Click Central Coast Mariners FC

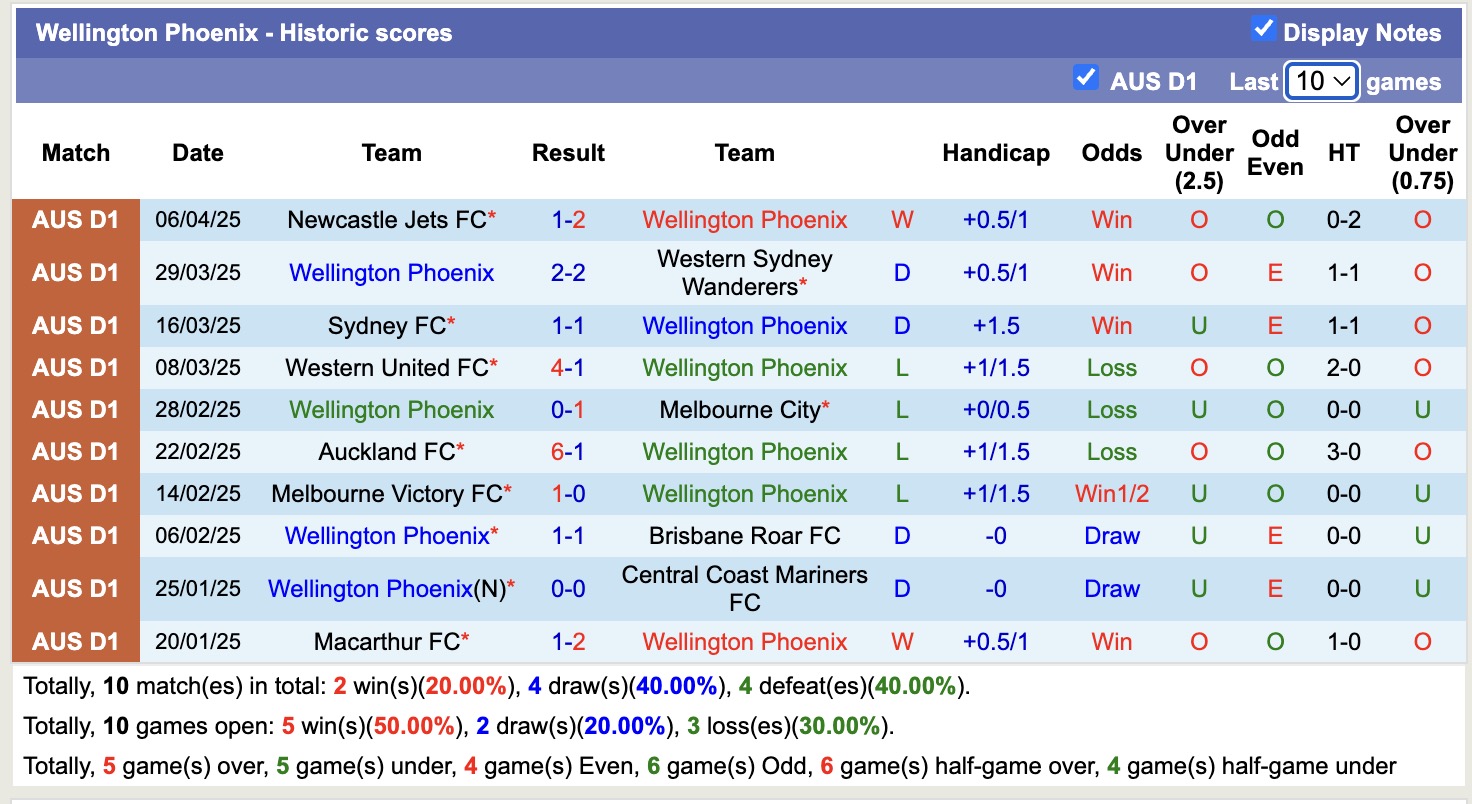pyautogui.click(x=744, y=589)
